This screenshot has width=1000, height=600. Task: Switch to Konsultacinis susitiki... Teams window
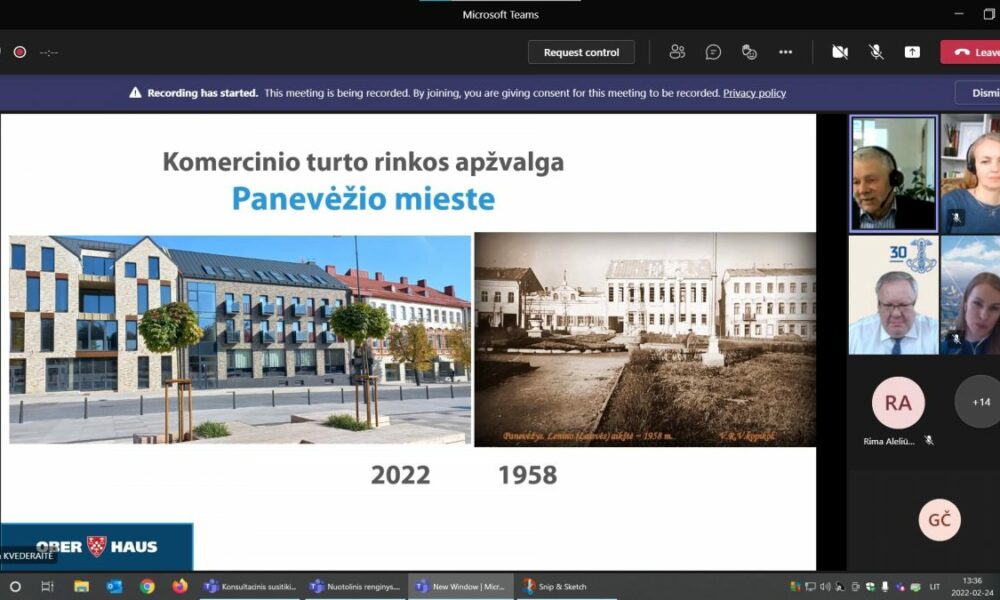click(x=250, y=587)
